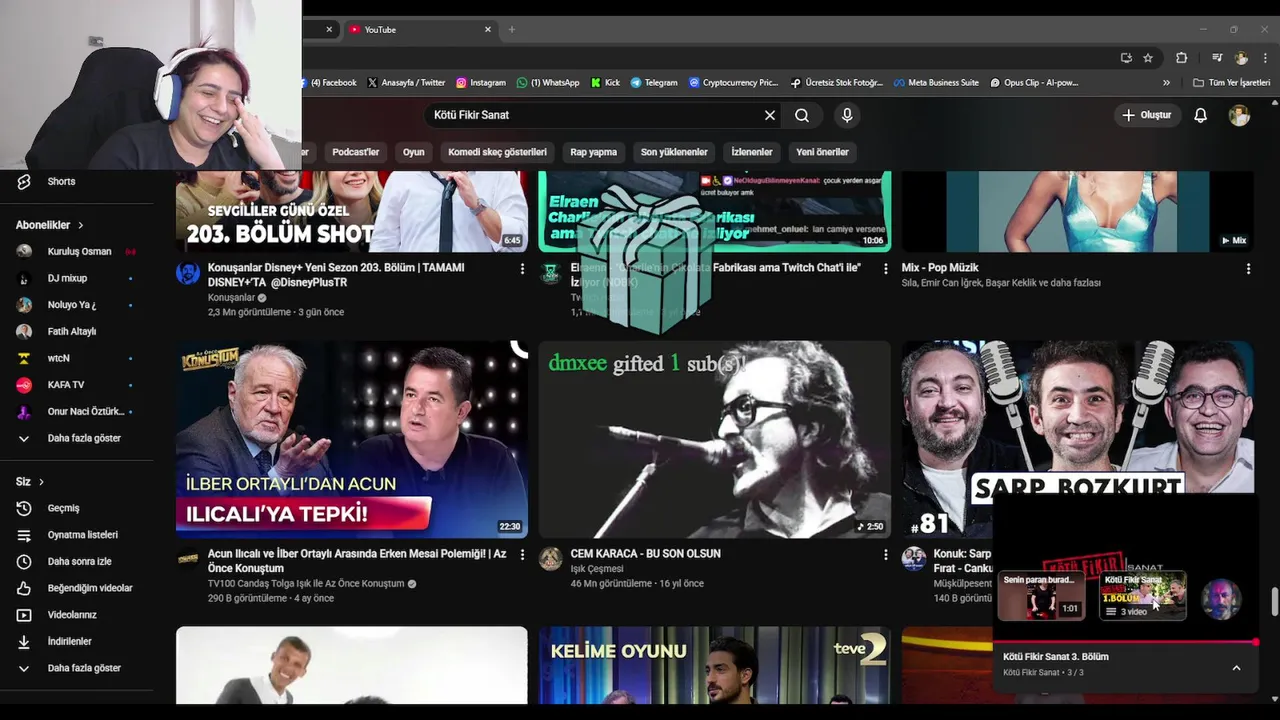Screen dimensions: 1280x720
Task: Open Konuşanlar channel avatar
Action: (188, 273)
